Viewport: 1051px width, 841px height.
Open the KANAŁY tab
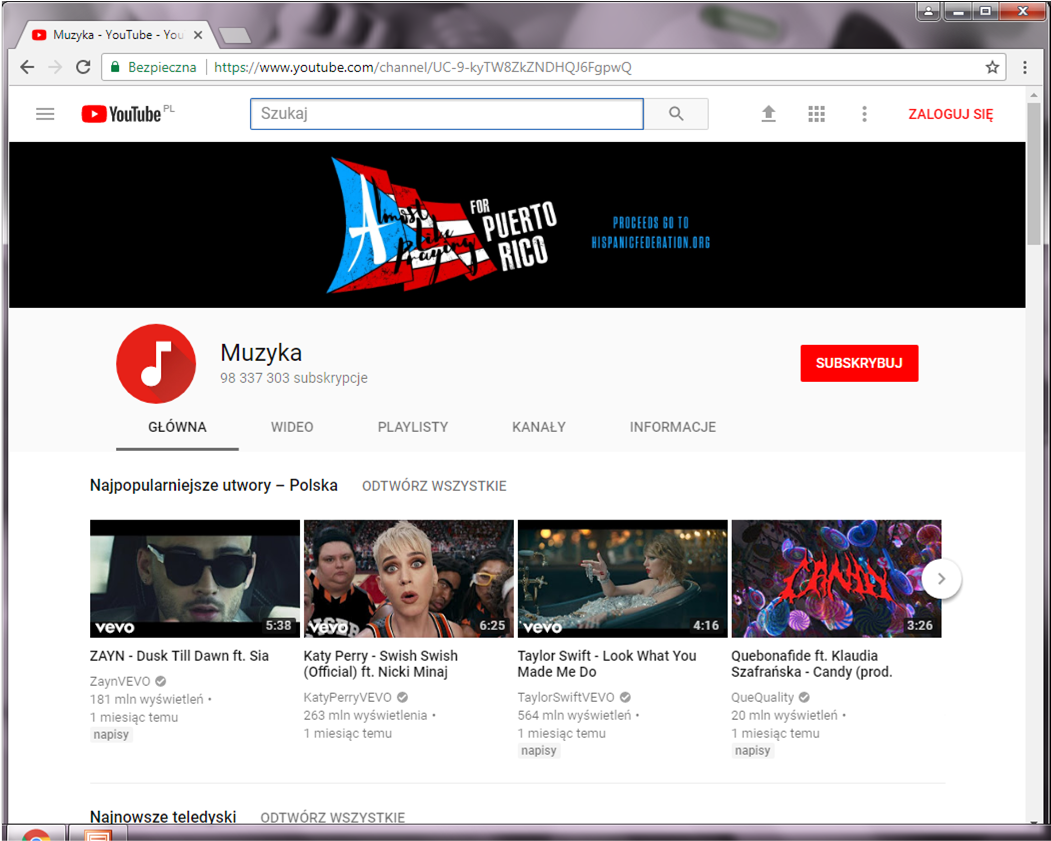tap(539, 427)
